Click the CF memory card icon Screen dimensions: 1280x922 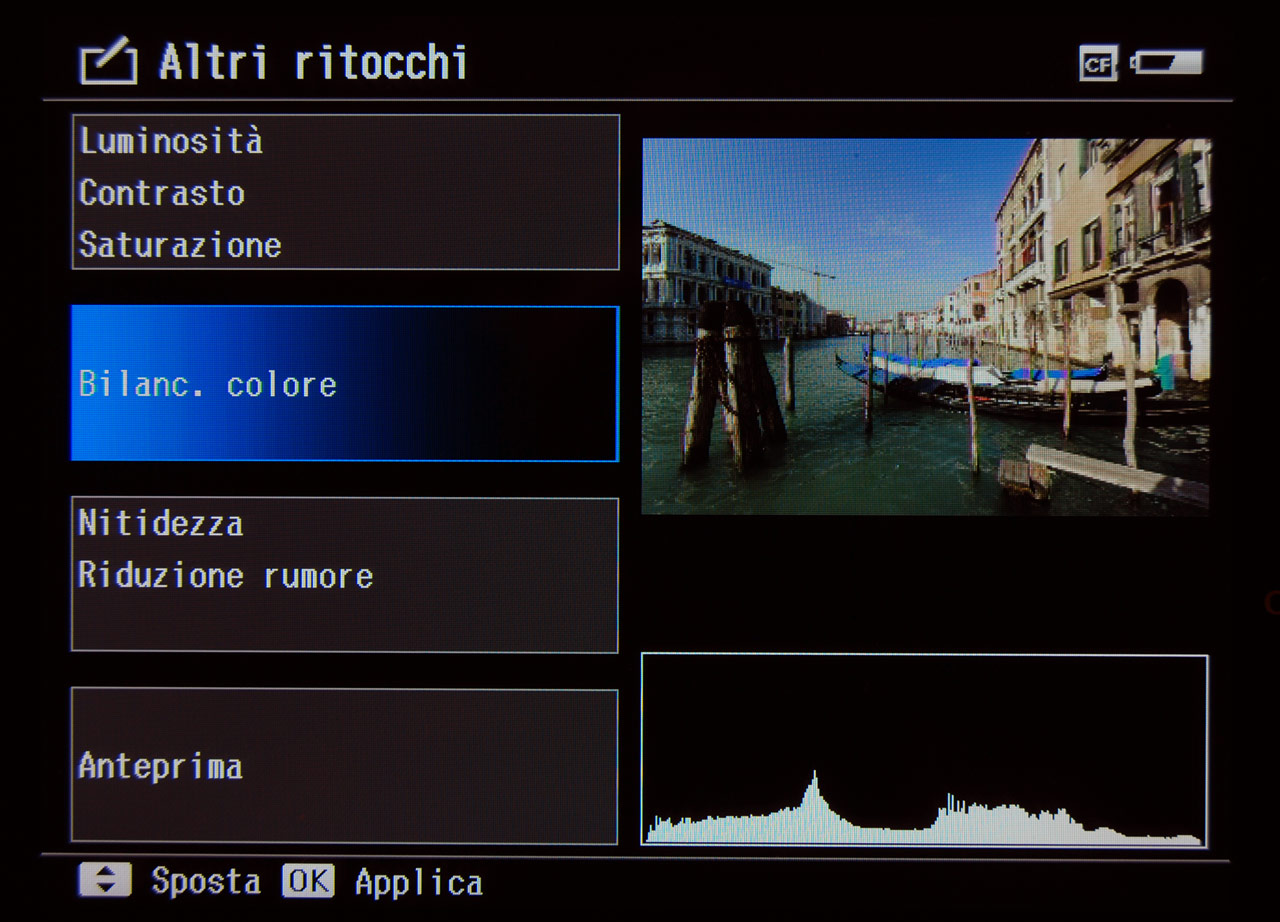coord(1097,64)
